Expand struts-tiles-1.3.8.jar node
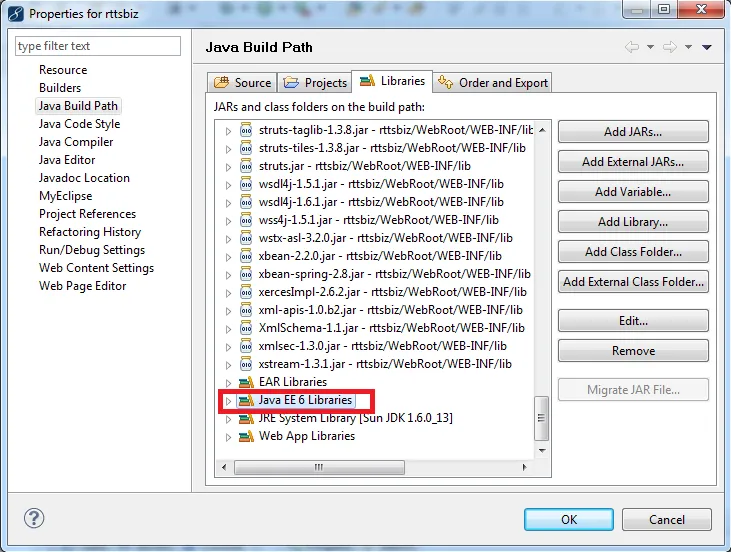 tap(228, 149)
